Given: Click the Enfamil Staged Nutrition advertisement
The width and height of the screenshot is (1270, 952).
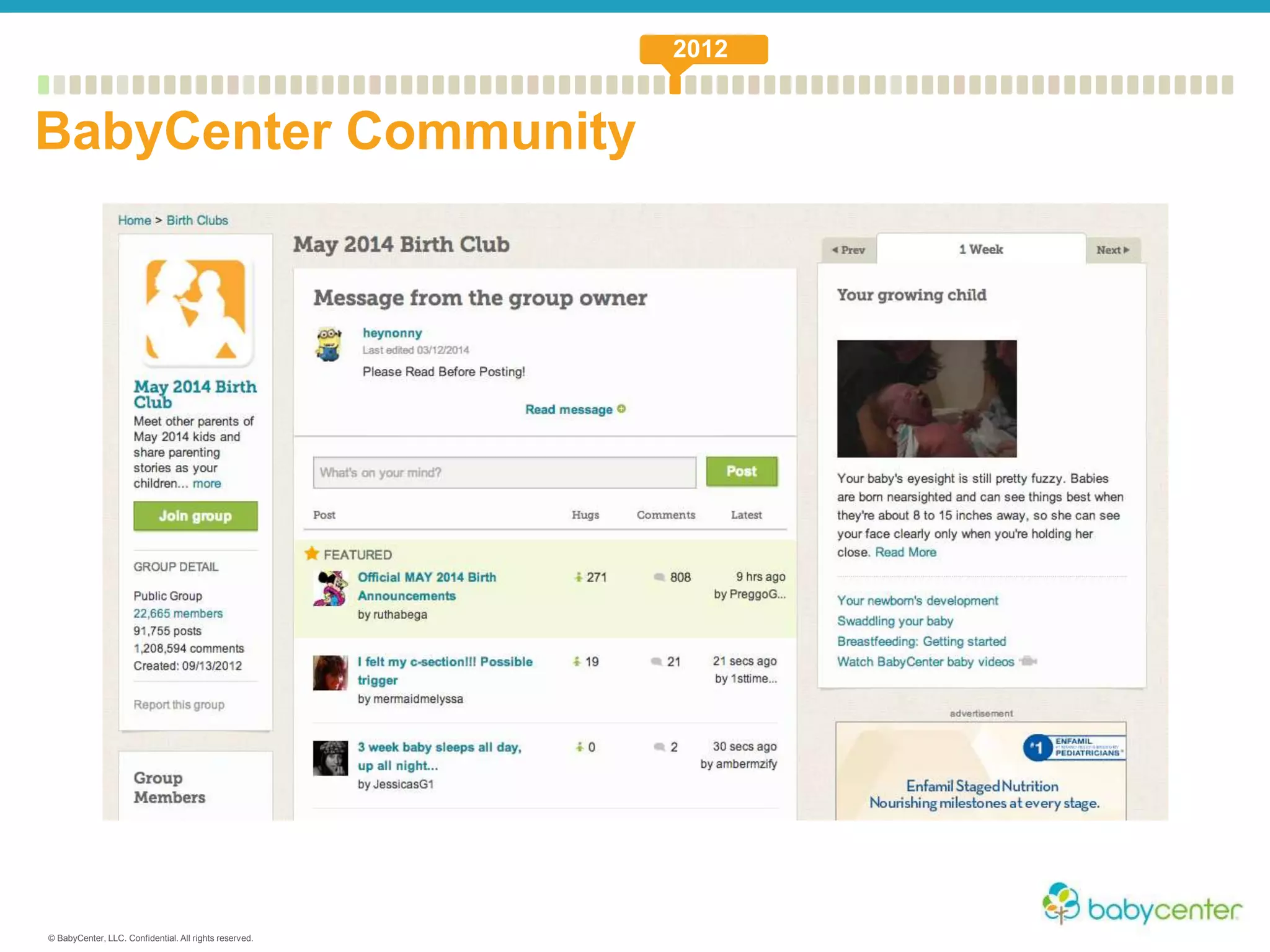Looking at the screenshot, I should tap(981, 772).
